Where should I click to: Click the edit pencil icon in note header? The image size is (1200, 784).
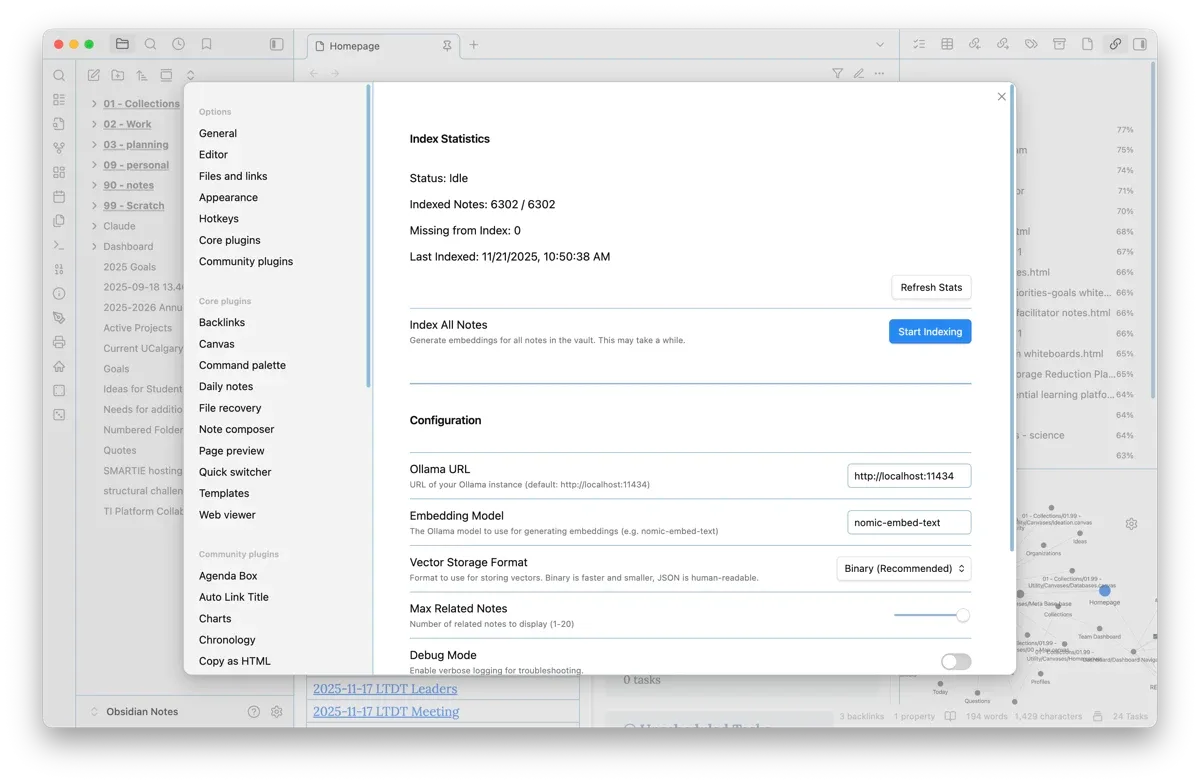pos(858,73)
